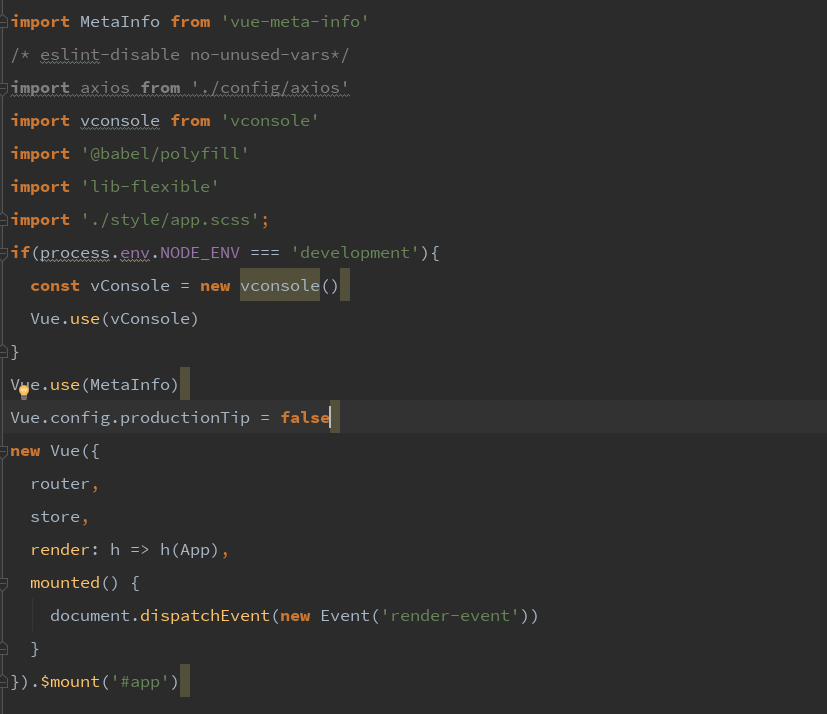Click h(App) call

click(189, 550)
